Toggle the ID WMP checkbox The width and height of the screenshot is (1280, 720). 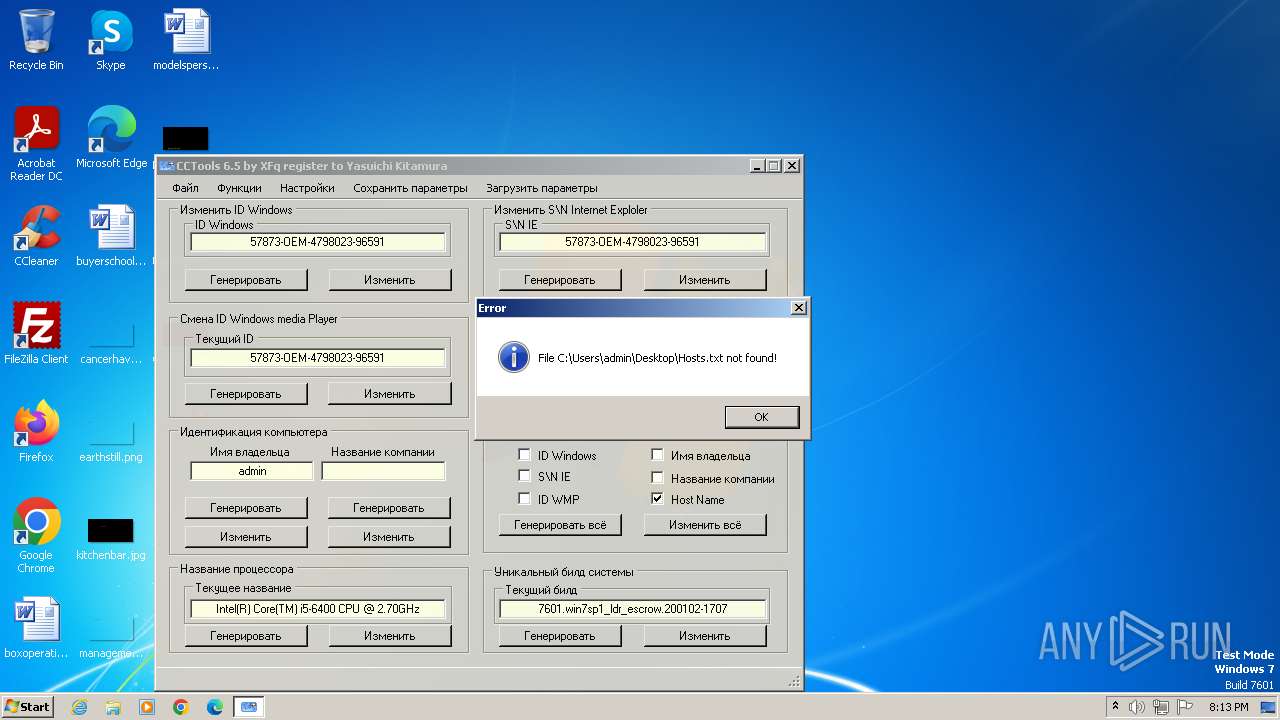pos(524,498)
